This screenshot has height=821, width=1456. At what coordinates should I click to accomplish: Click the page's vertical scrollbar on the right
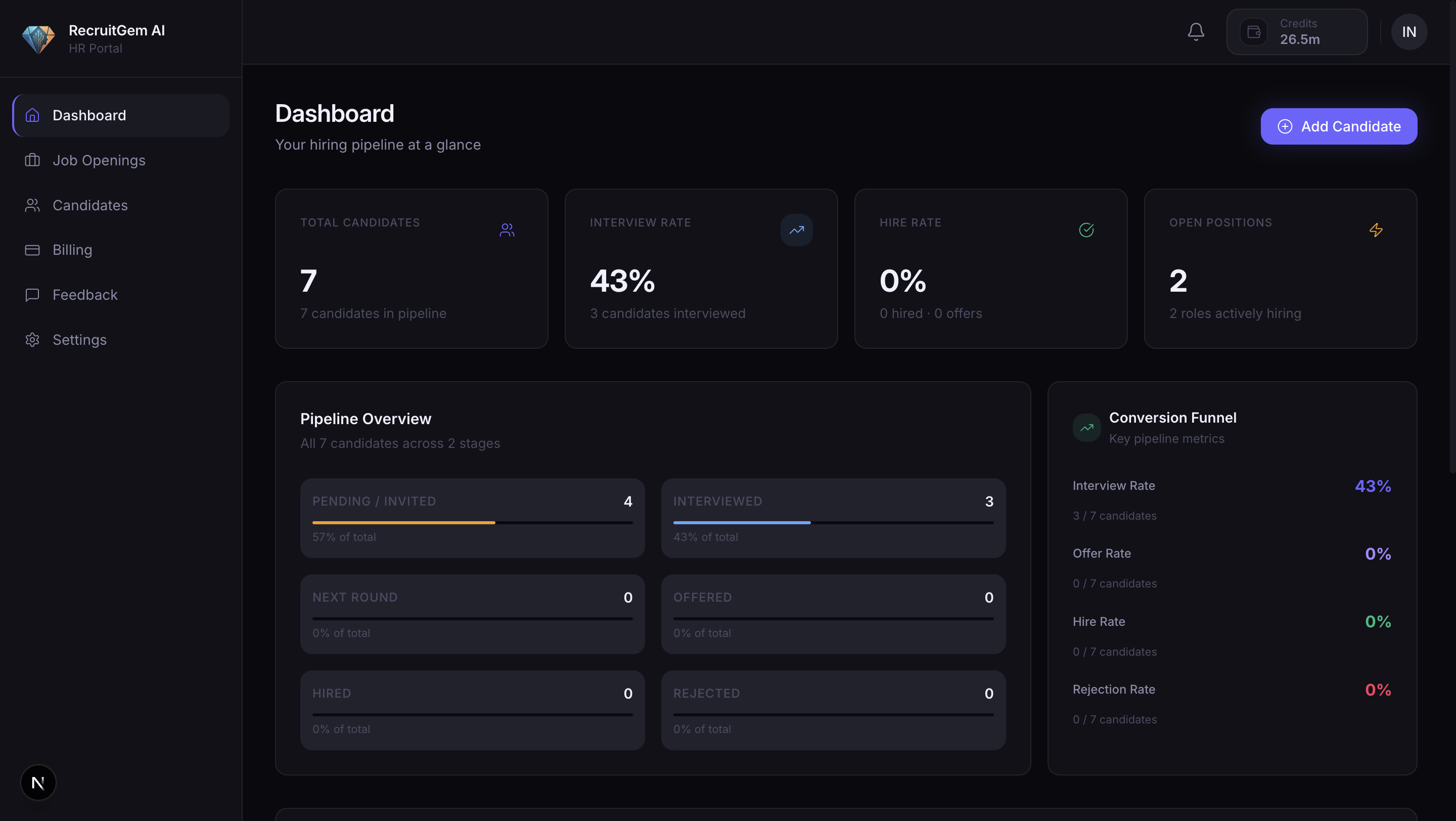(x=1452, y=237)
